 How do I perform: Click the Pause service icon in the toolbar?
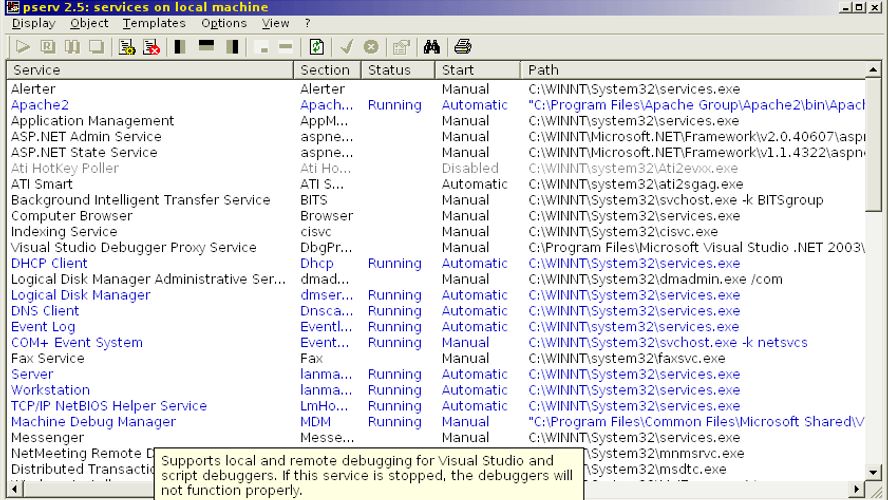pyautogui.click(x=72, y=46)
